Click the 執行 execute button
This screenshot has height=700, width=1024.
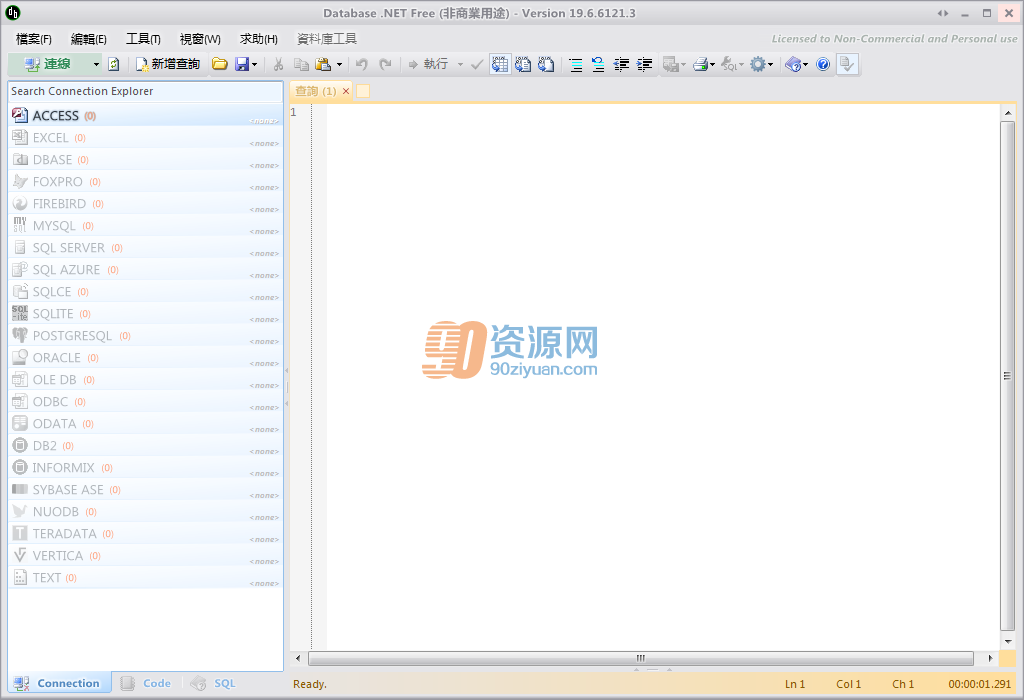click(429, 64)
